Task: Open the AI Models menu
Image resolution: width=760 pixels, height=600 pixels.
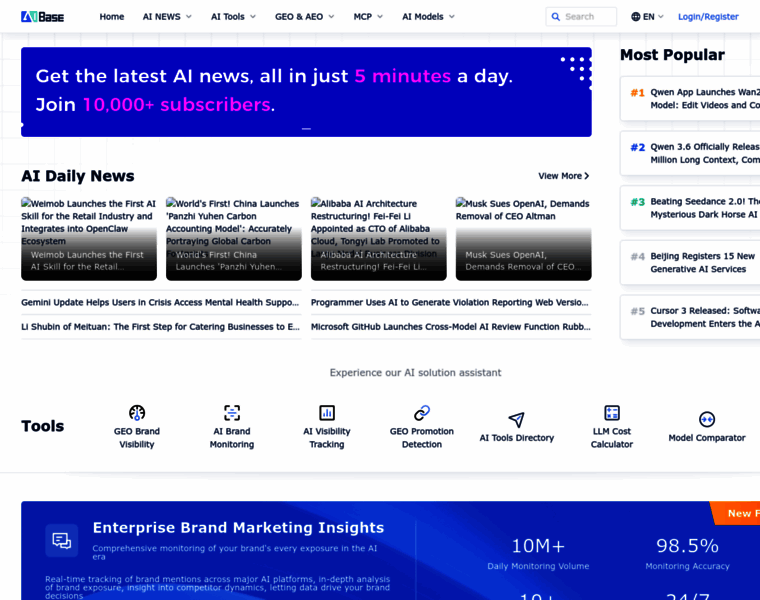Action: (x=428, y=17)
